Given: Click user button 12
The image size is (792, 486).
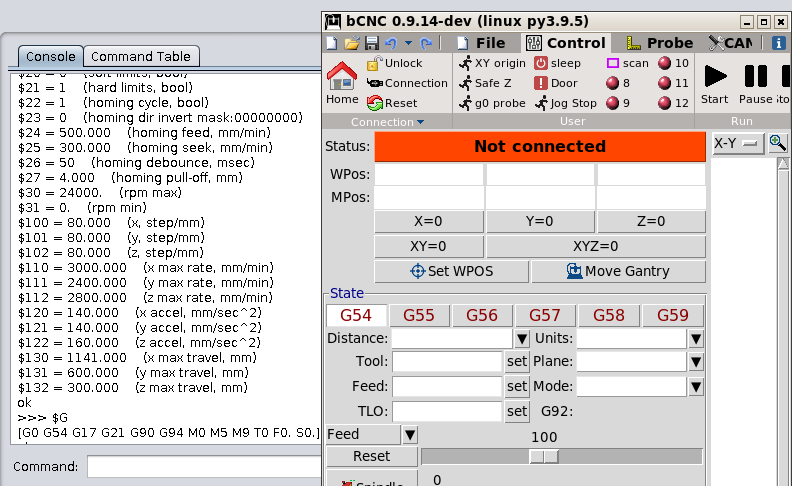Looking at the screenshot, I should click(673, 103).
